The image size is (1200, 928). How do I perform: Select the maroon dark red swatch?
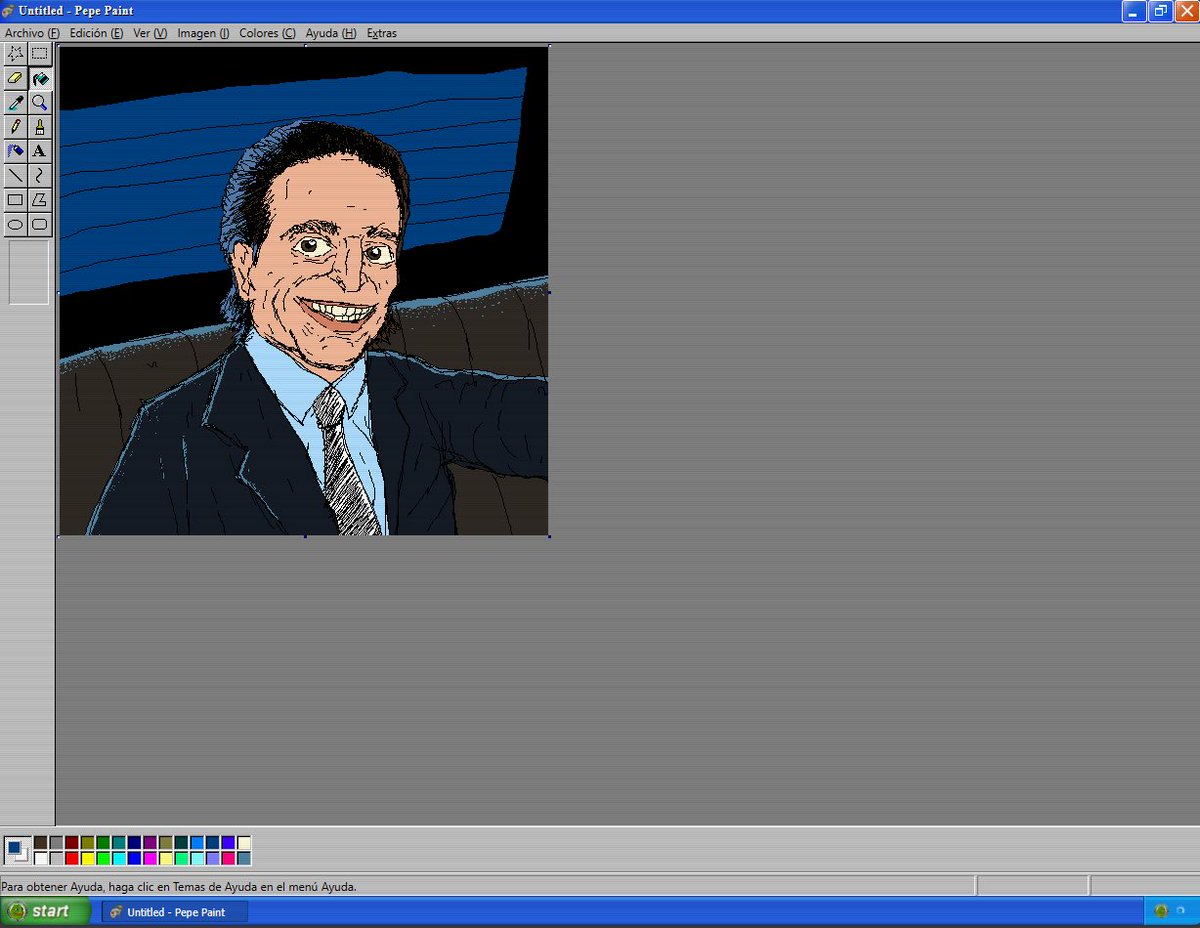click(x=72, y=842)
